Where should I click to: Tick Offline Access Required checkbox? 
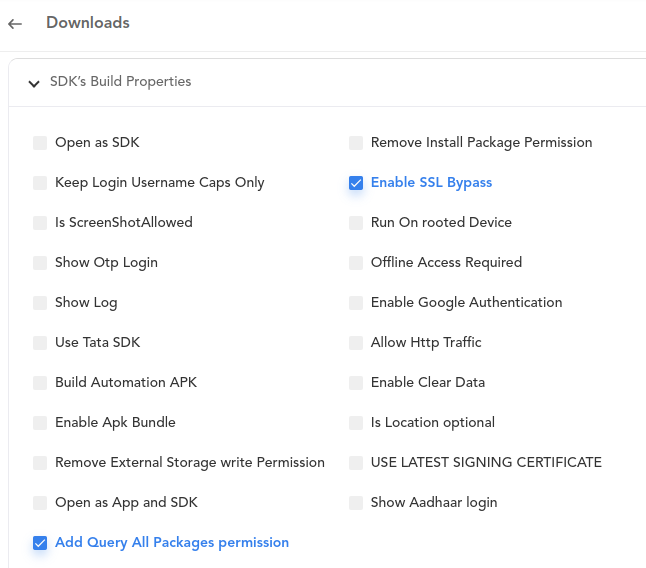[x=356, y=263]
